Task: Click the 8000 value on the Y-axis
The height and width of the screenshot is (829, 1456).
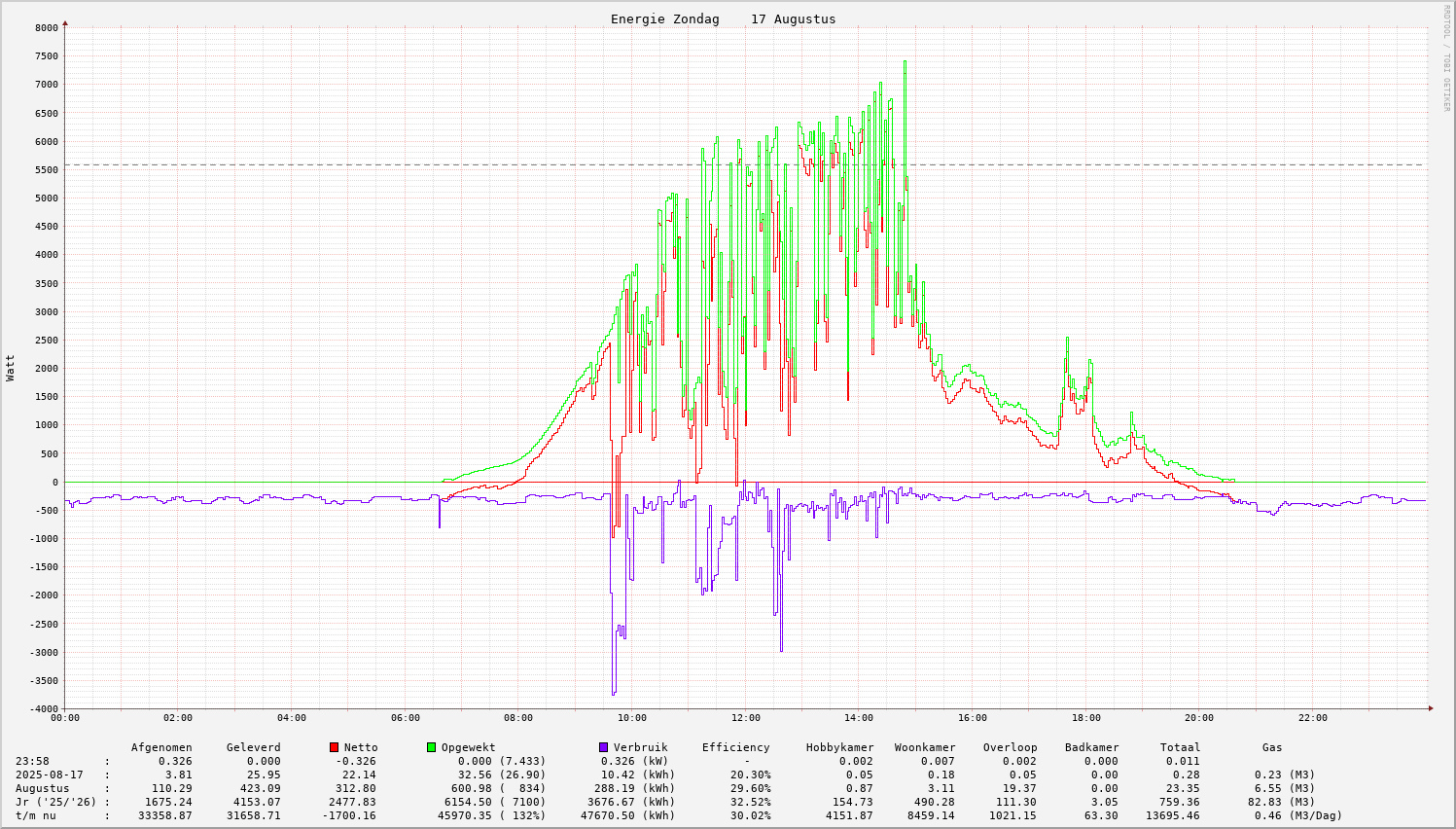Action: click(x=47, y=27)
